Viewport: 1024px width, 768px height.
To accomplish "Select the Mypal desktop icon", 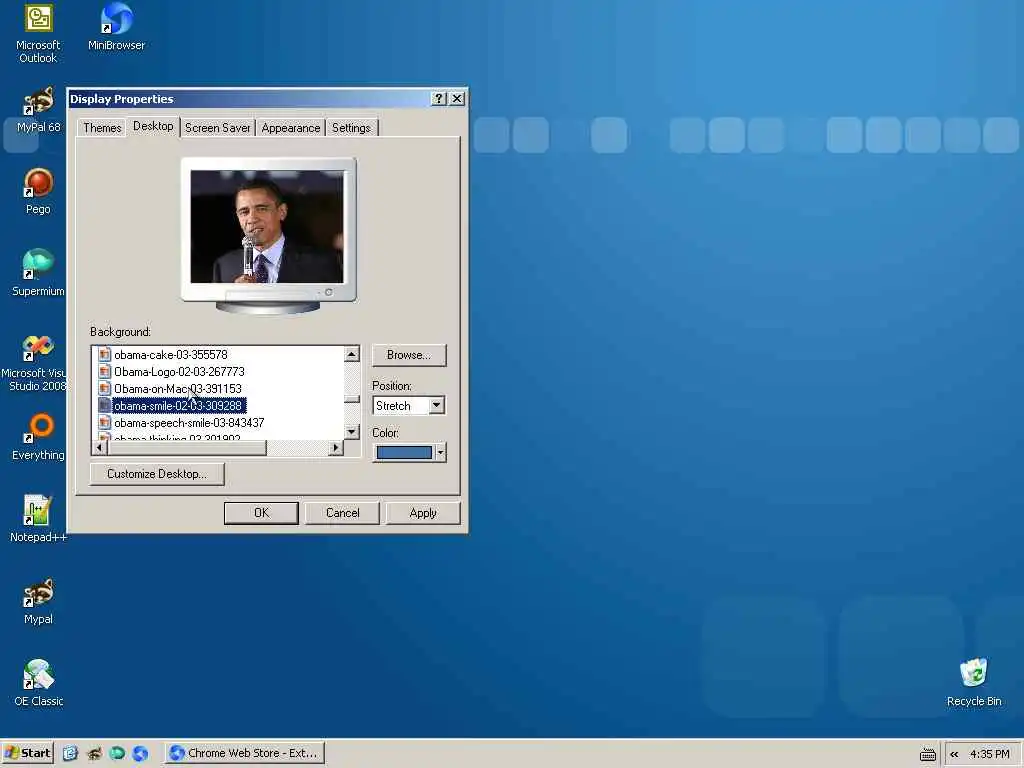I will [x=38, y=601].
